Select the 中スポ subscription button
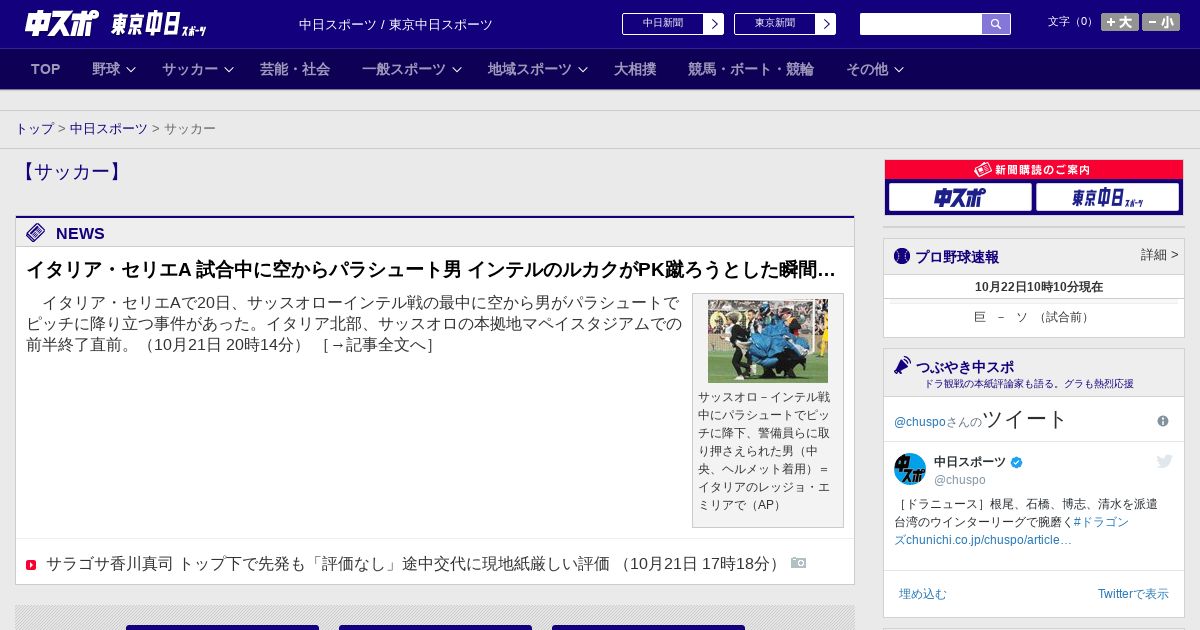The width and height of the screenshot is (1200, 630). point(960,197)
